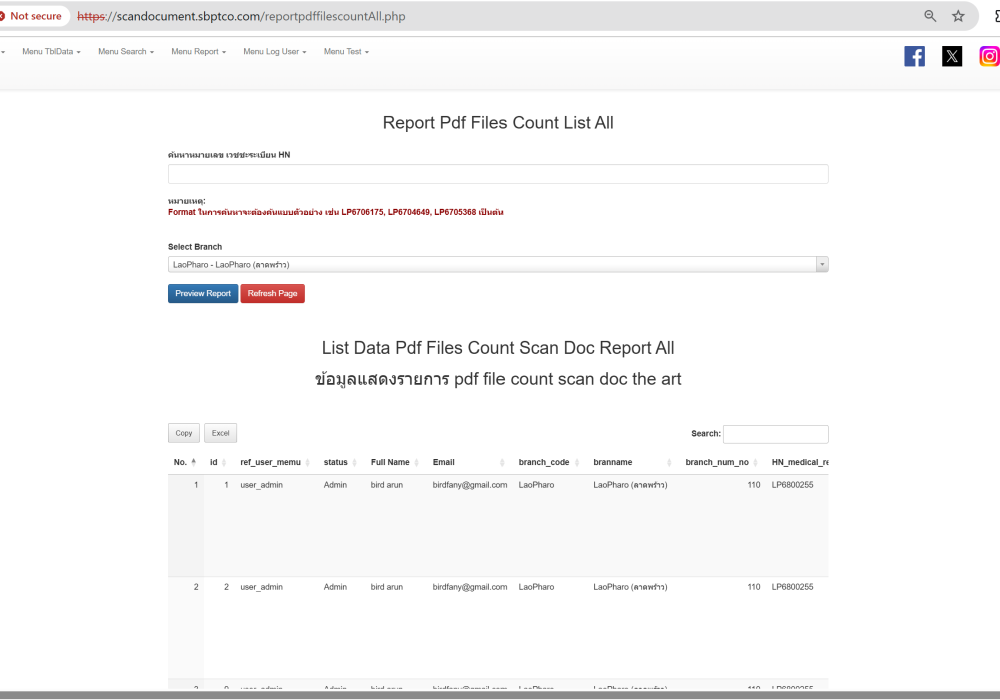This screenshot has width=1000, height=700.
Task: Open the Select Branch dropdown
Action: pyautogui.click(x=498, y=265)
